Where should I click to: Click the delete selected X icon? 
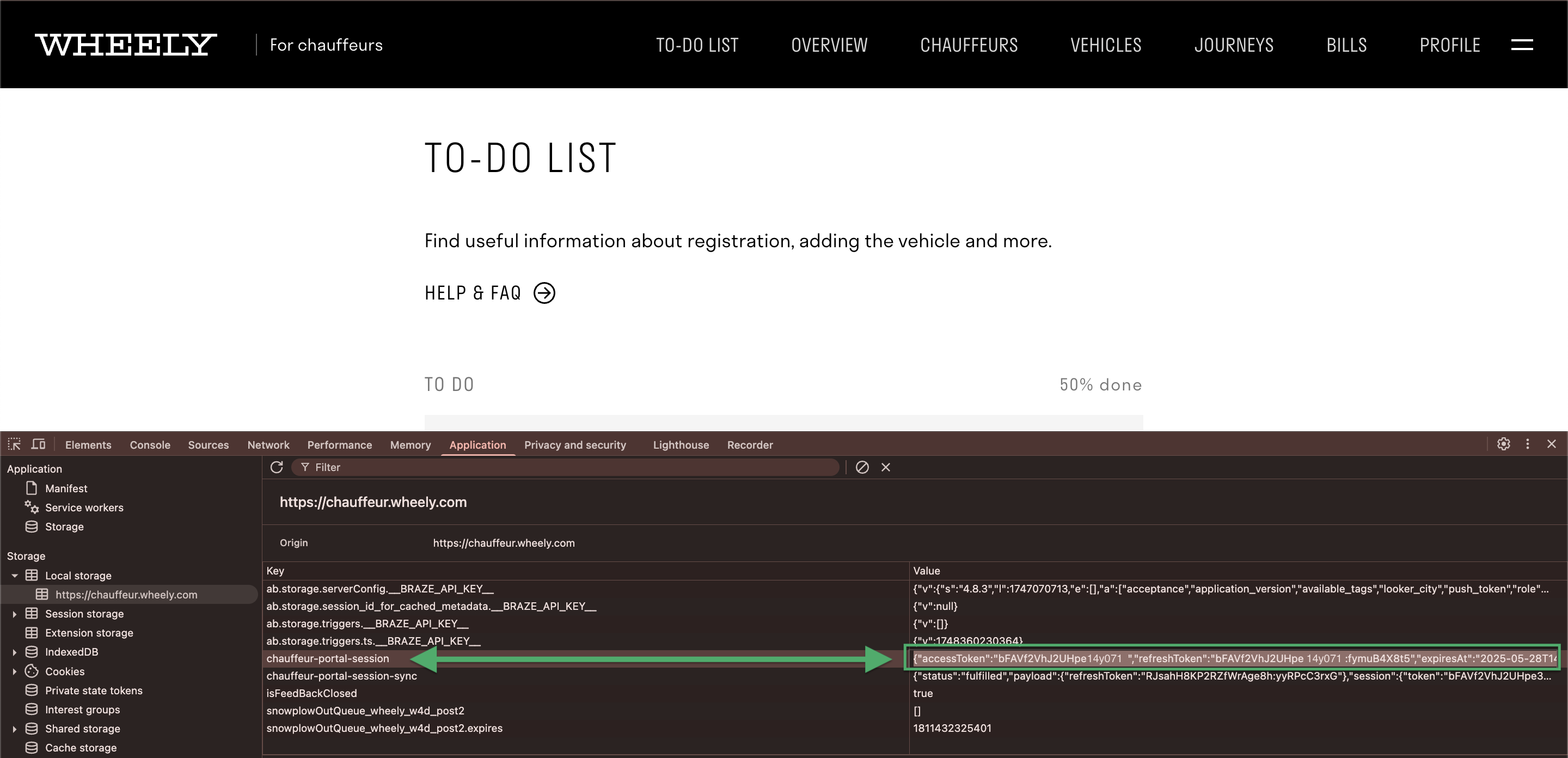886,467
